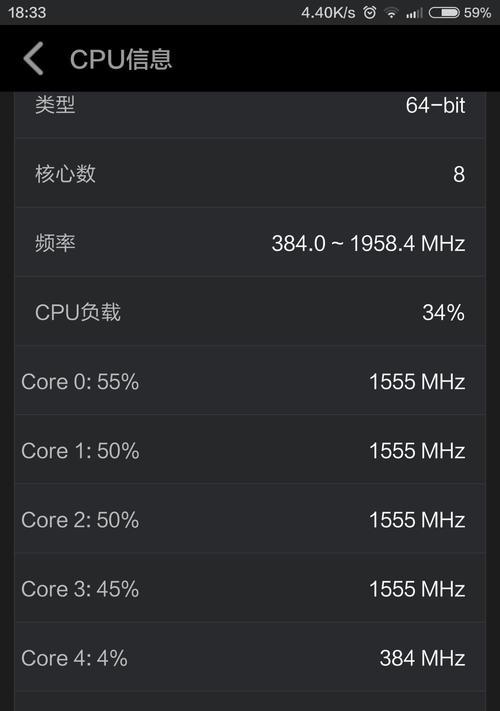The height and width of the screenshot is (711, 500).
Task: Select the Core 0: 55% row
Action: pyautogui.click(x=250, y=381)
